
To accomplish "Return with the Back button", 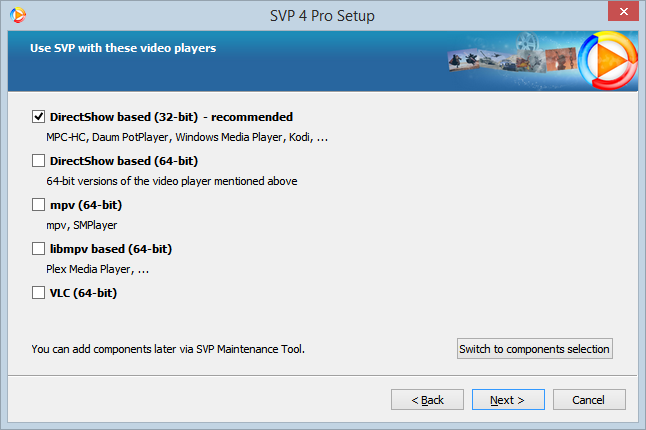I will 428,400.
